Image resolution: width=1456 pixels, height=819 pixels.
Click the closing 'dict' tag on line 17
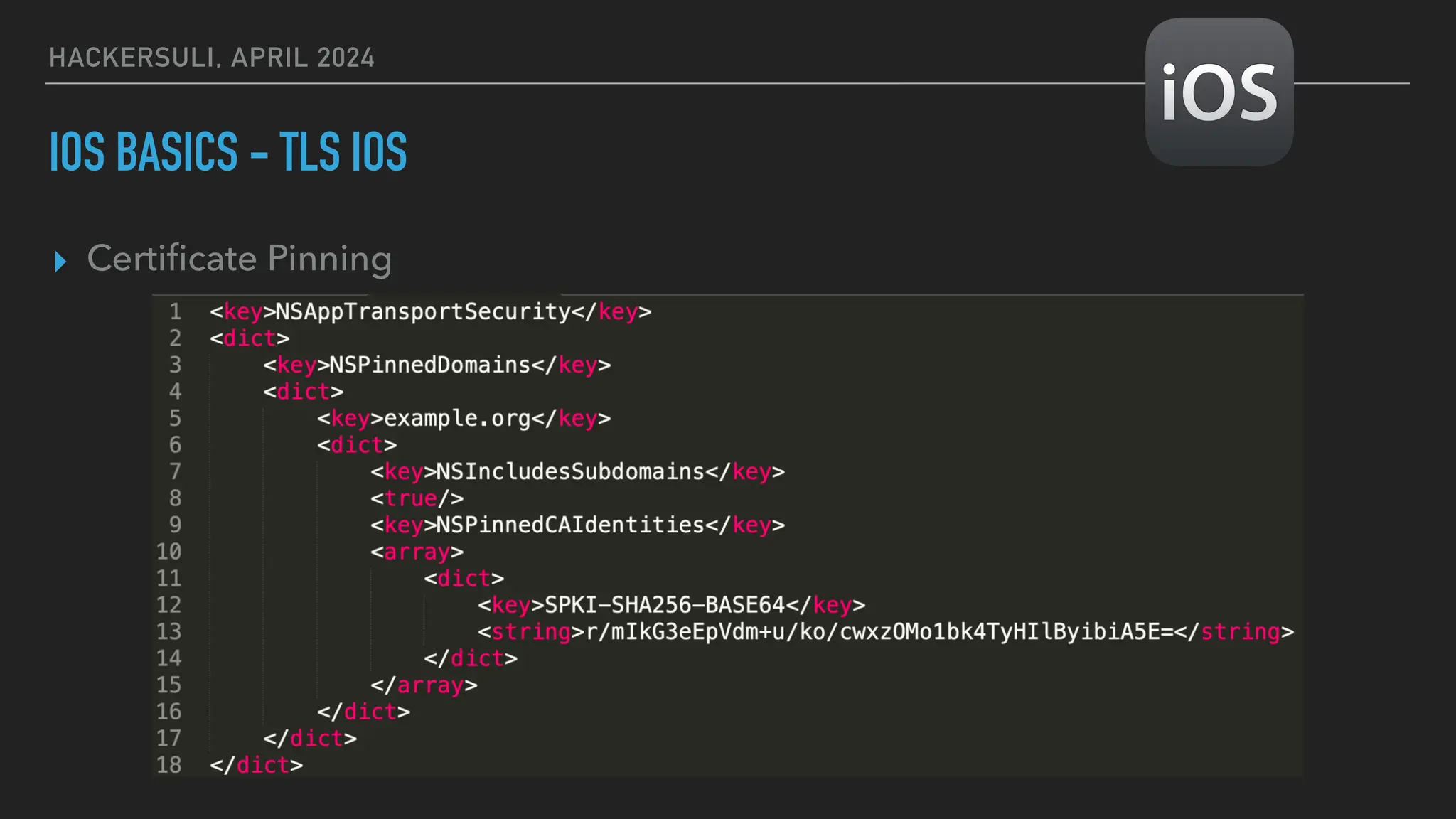[310, 739]
